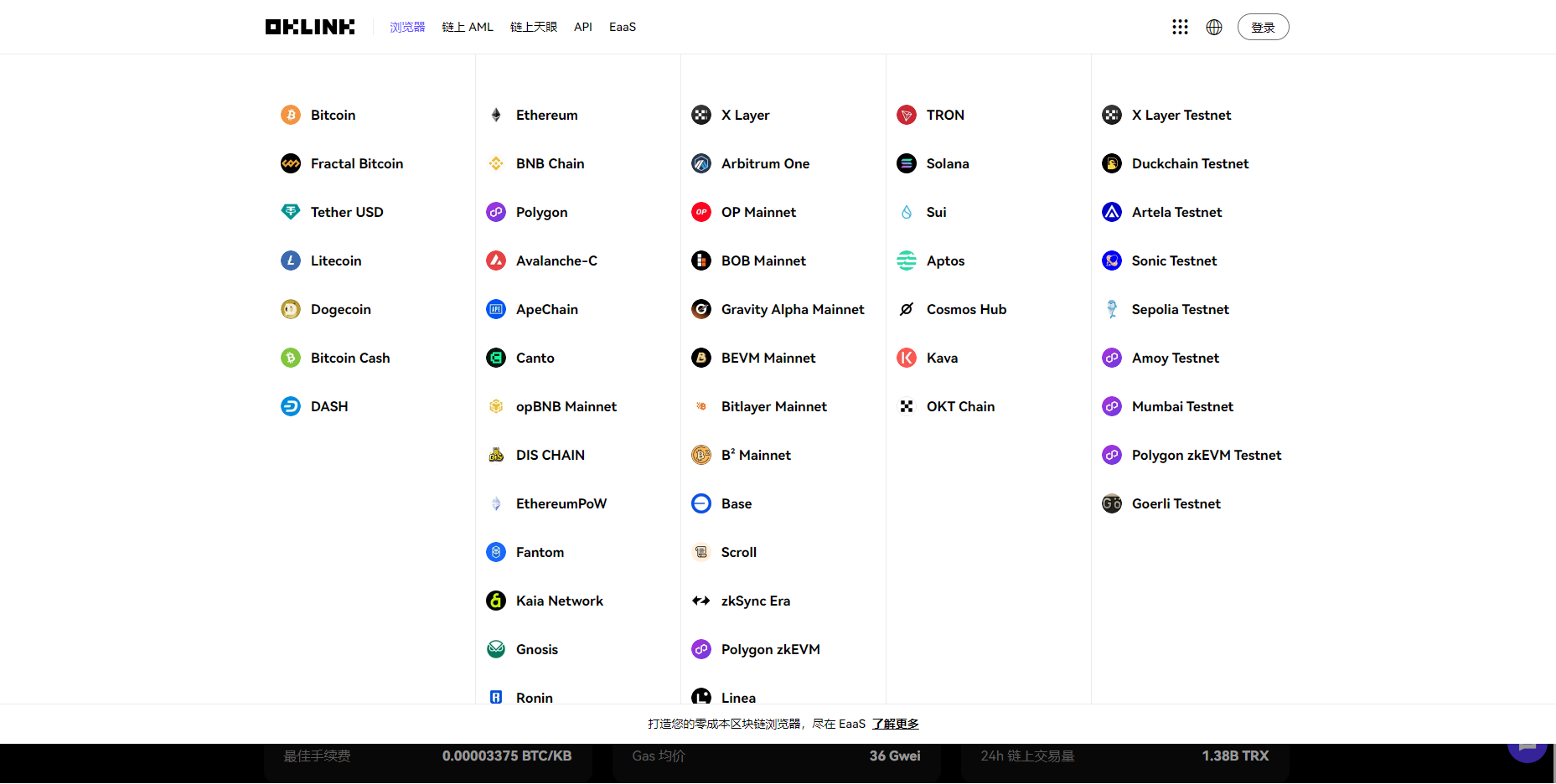
Task: Select Bitlayer Mainnet
Action: tap(773, 406)
